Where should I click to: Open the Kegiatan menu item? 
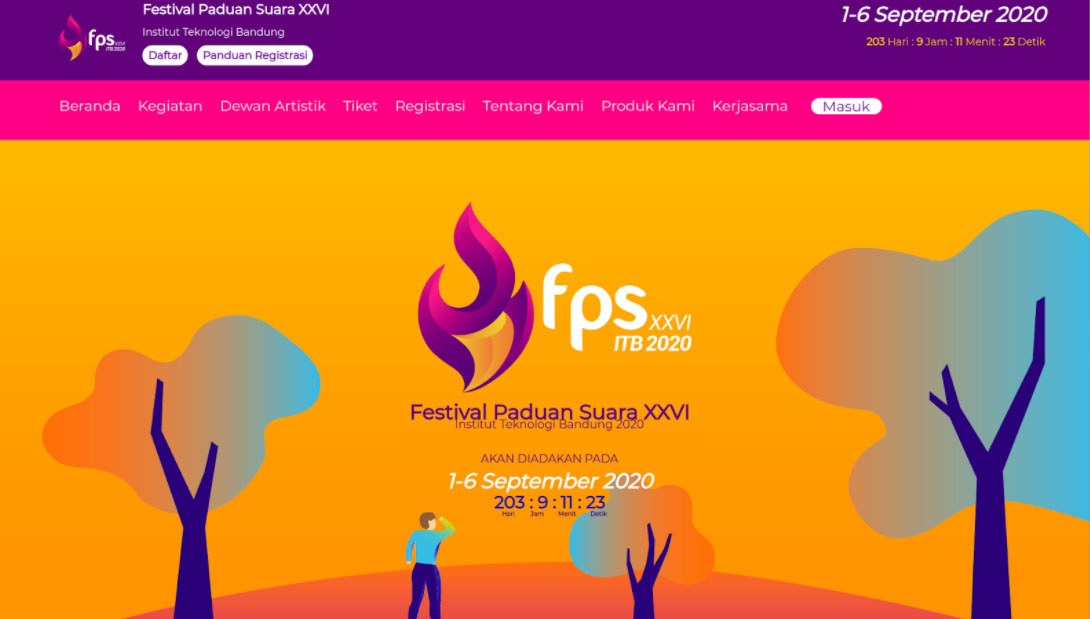point(170,106)
